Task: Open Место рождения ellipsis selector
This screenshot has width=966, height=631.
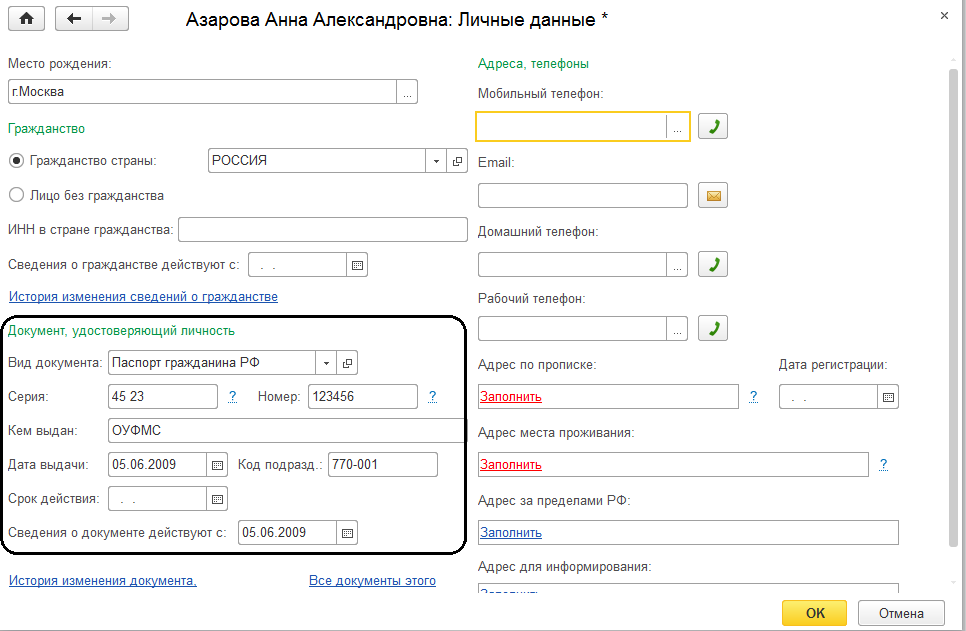Action: [407, 92]
